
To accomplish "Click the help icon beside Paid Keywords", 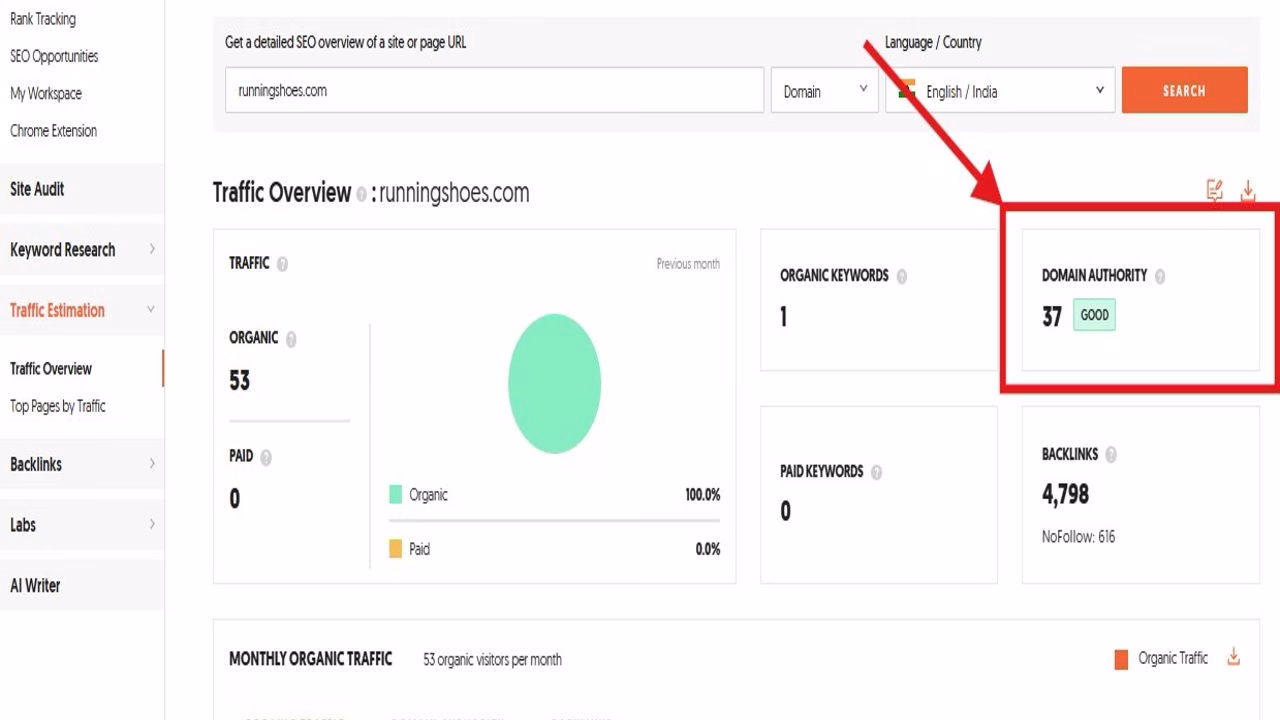I will pos(876,471).
